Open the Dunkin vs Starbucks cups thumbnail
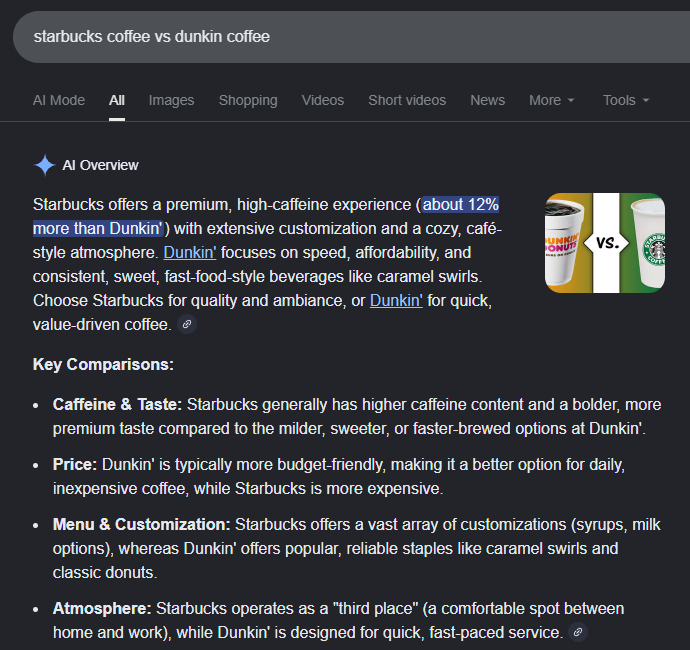This screenshot has width=690, height=650. point(604,243)
